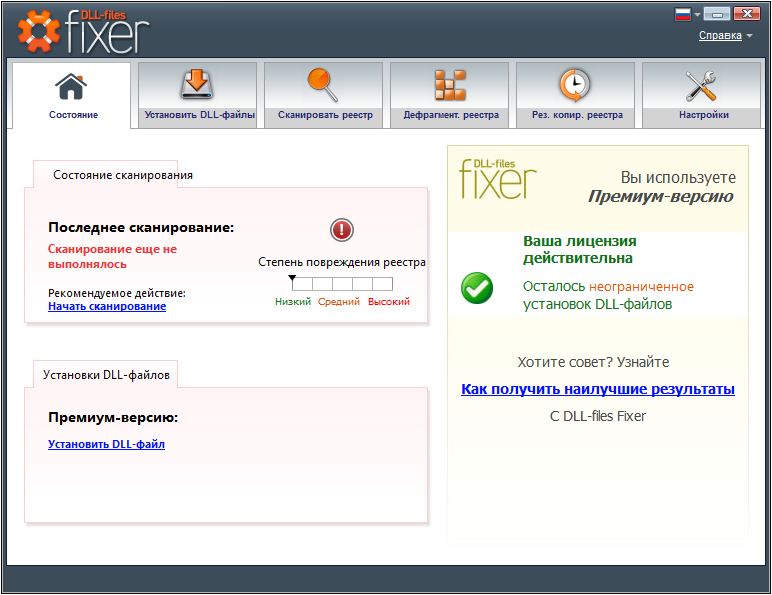Minimize the DLL-files Fixer window
Screen dimensions: 772x595
pos(717,14)
